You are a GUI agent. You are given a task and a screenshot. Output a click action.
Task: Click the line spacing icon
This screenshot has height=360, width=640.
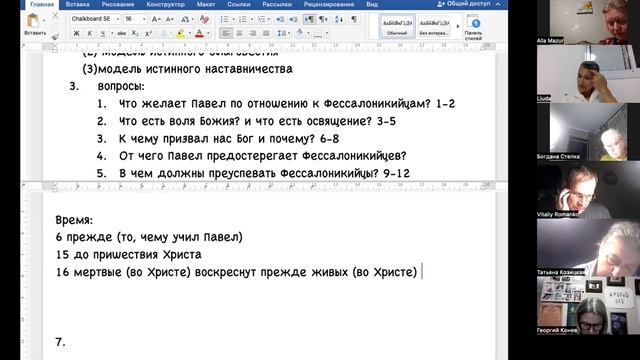point(281,33)
